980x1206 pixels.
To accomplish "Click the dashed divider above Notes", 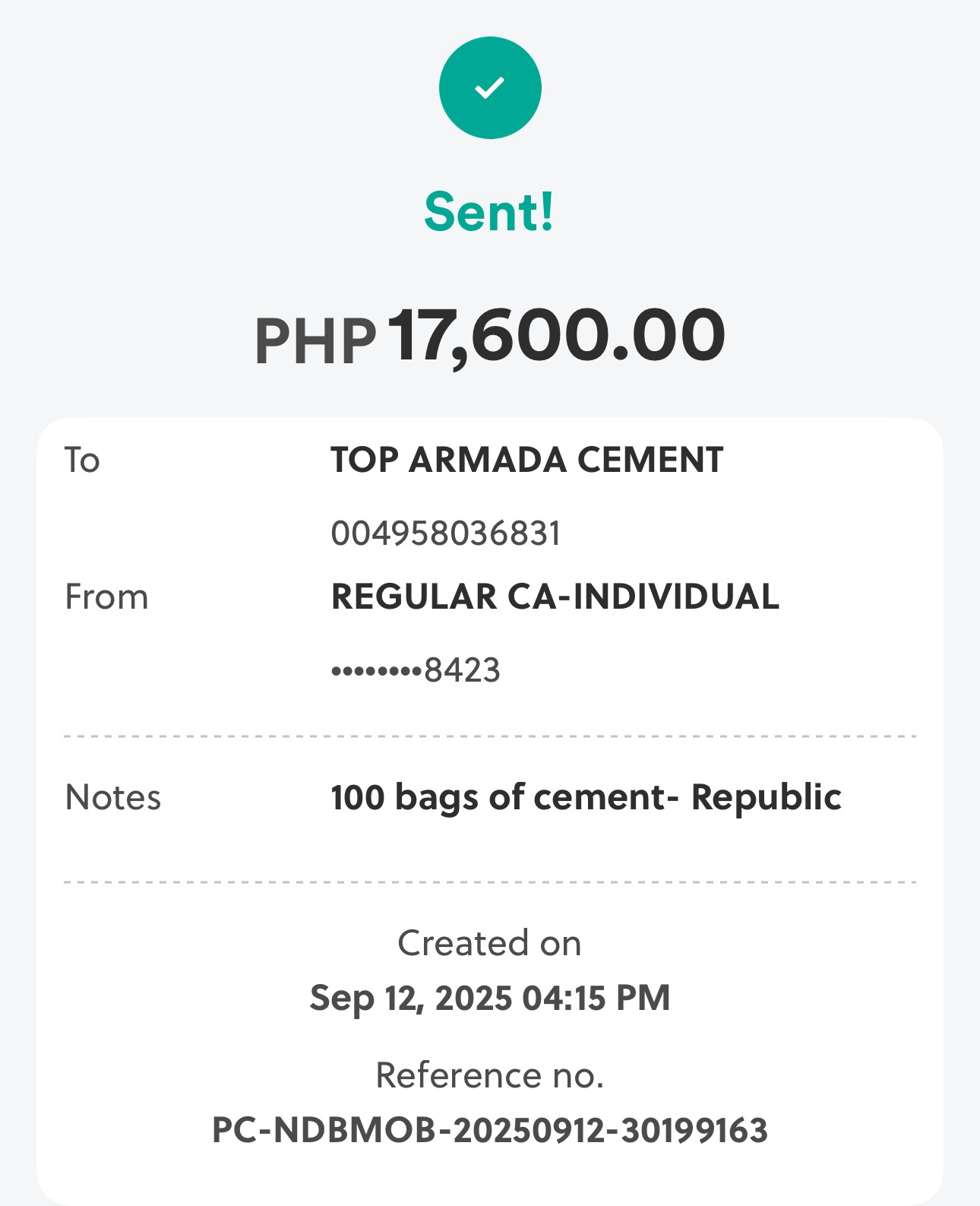I will tap(490, 736).
